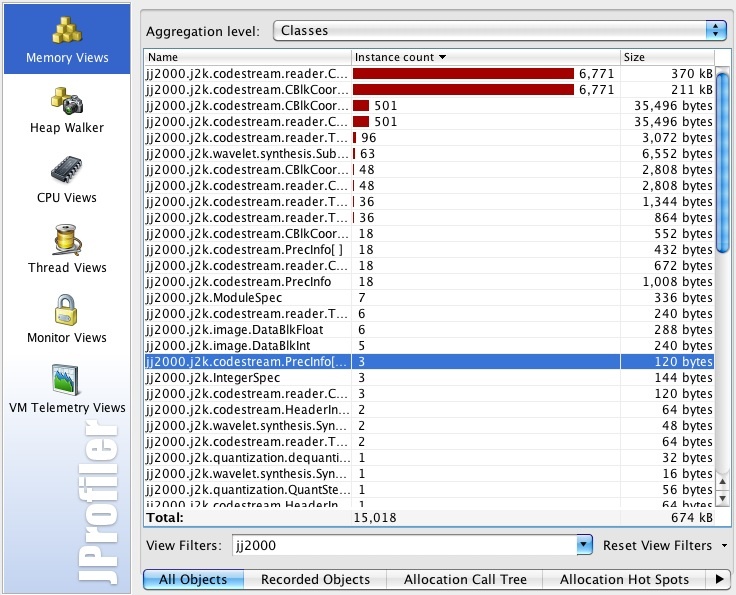736x595 pixels.
Task: Open the Memory Views section icon
Action: pos(66,30)
